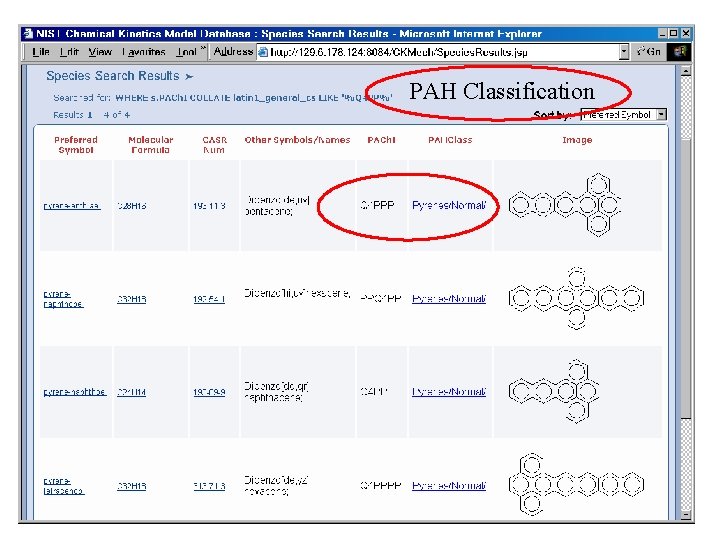Click Pyrenes/Normal class in first row

449,205
